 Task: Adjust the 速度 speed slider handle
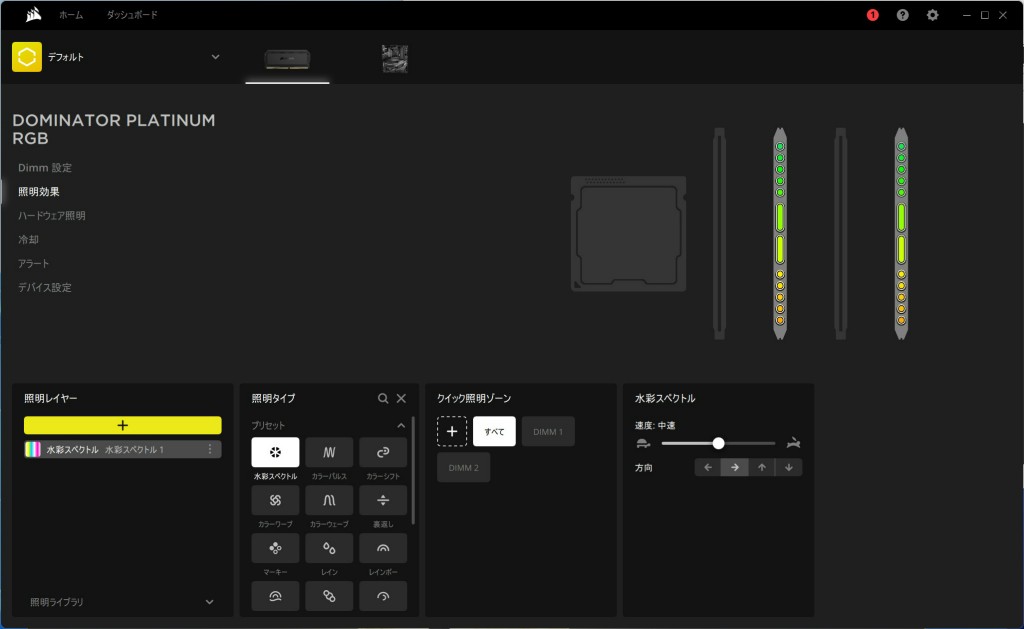718,444
